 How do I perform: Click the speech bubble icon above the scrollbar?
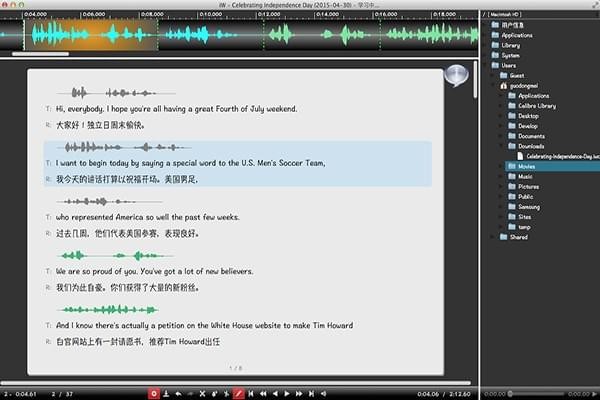[456, 75]
